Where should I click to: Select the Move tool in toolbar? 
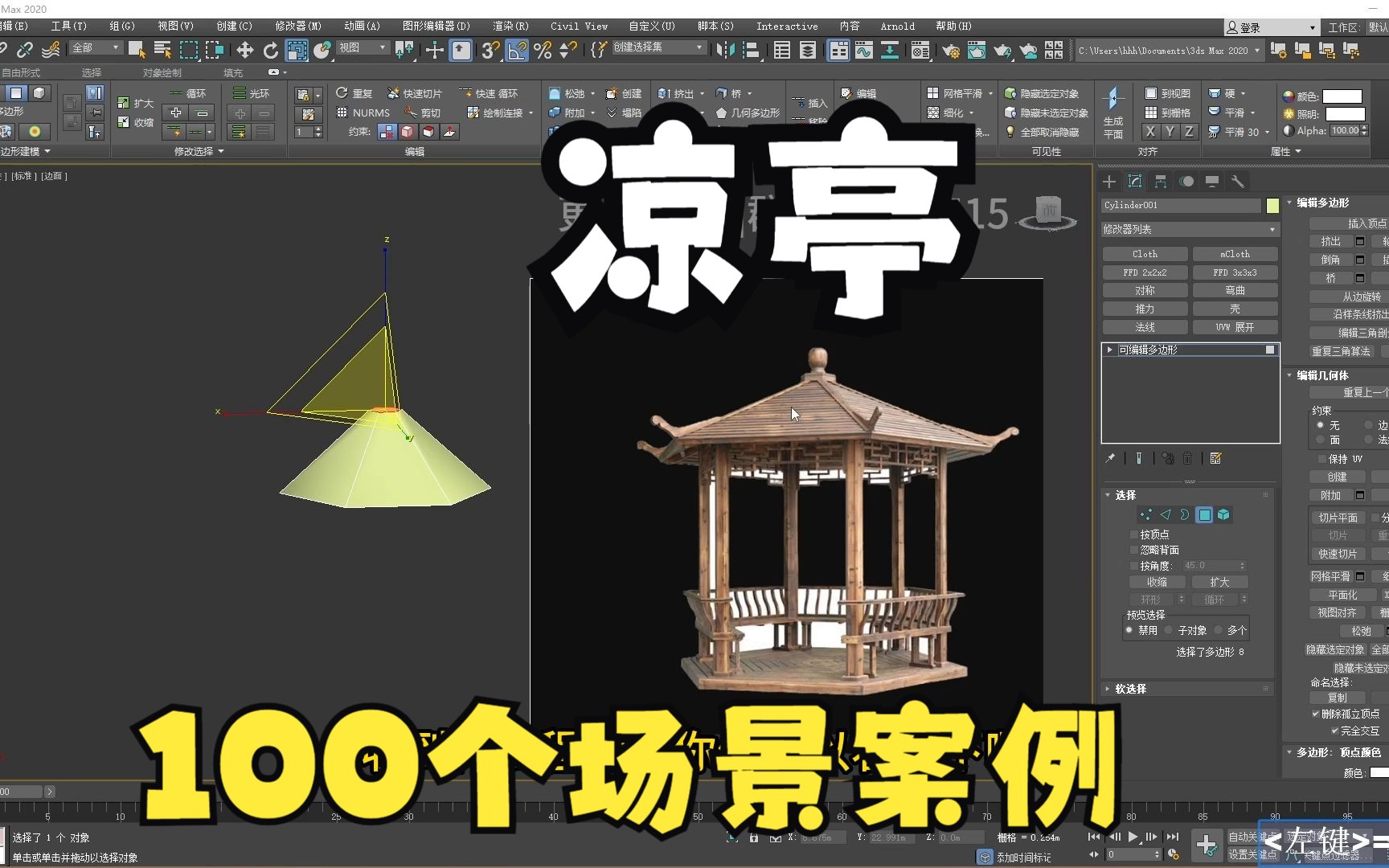click(x=244, y=51)
